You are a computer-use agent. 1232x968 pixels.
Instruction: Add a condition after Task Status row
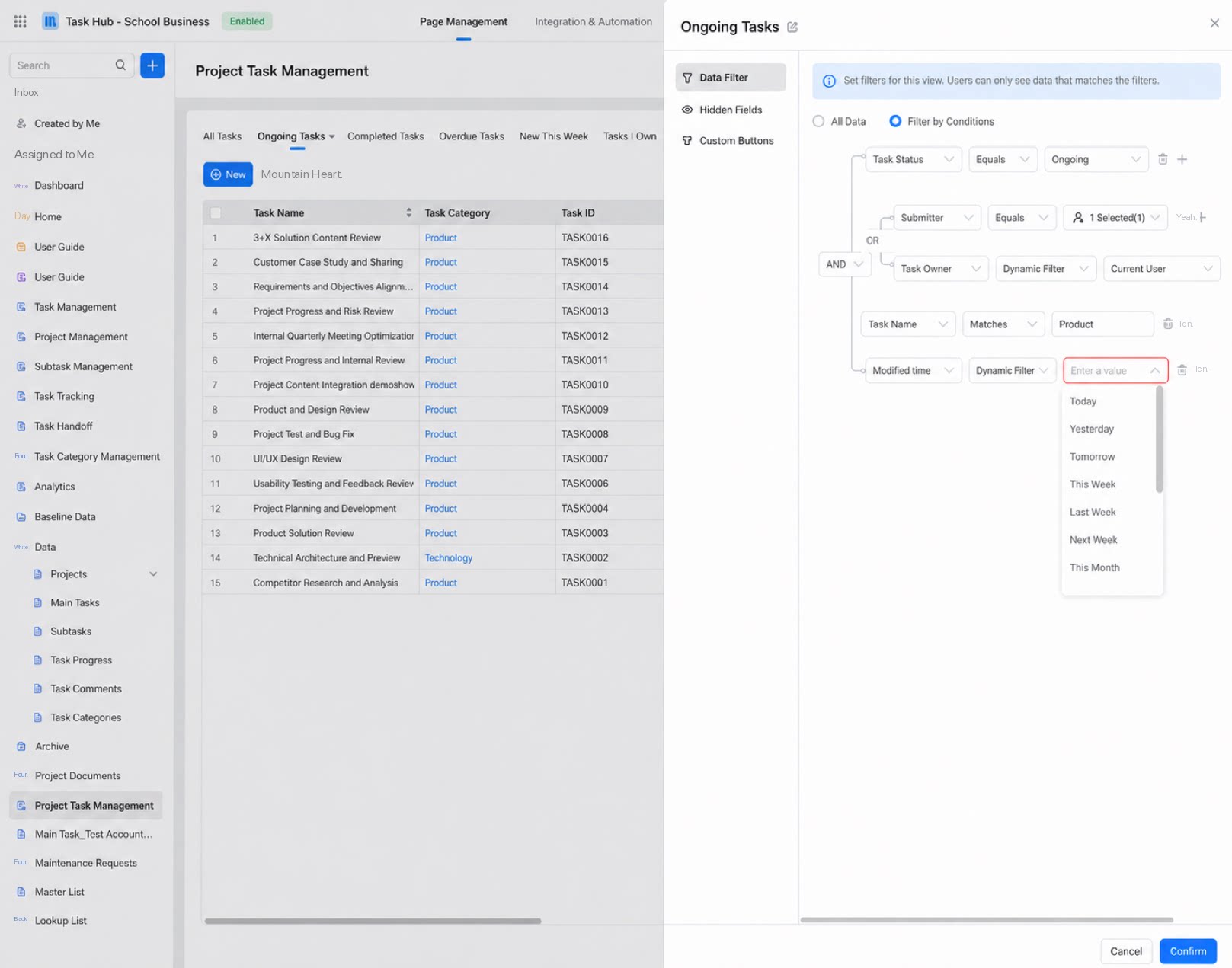(1182, 159)
